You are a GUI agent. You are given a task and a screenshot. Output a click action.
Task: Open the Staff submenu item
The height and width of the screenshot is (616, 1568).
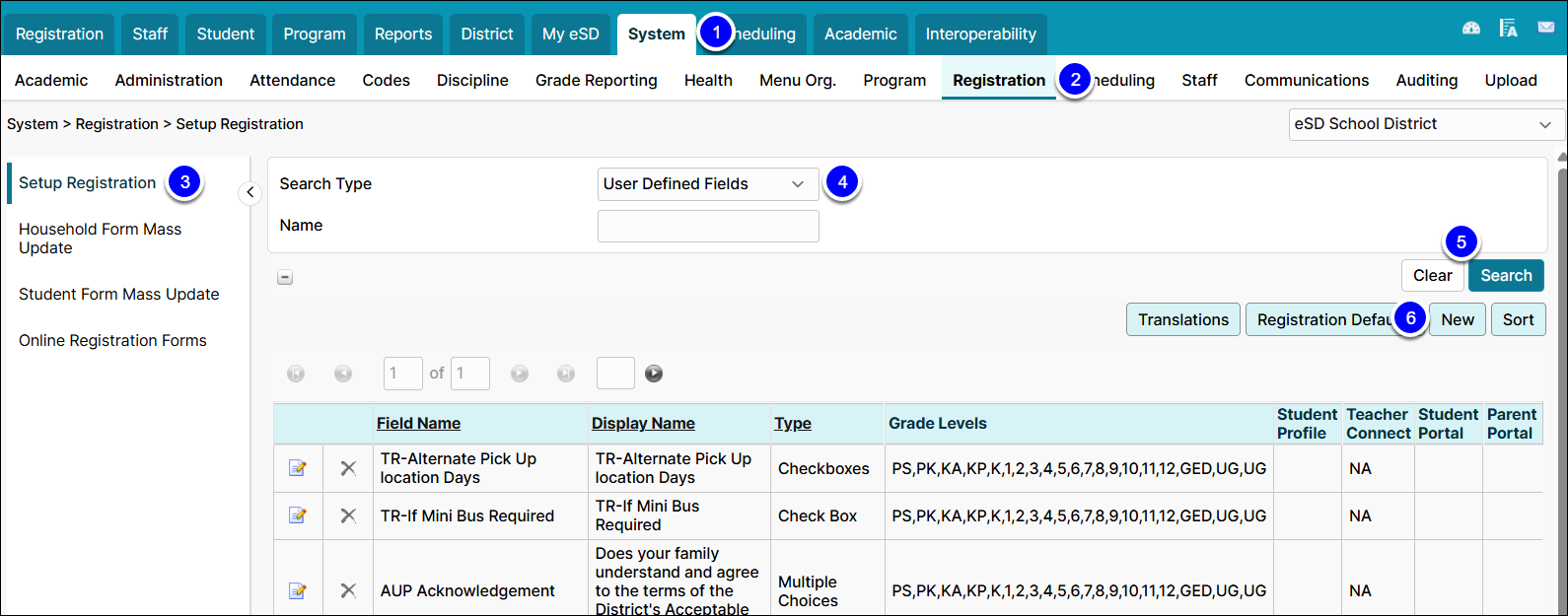(1199, 81)
